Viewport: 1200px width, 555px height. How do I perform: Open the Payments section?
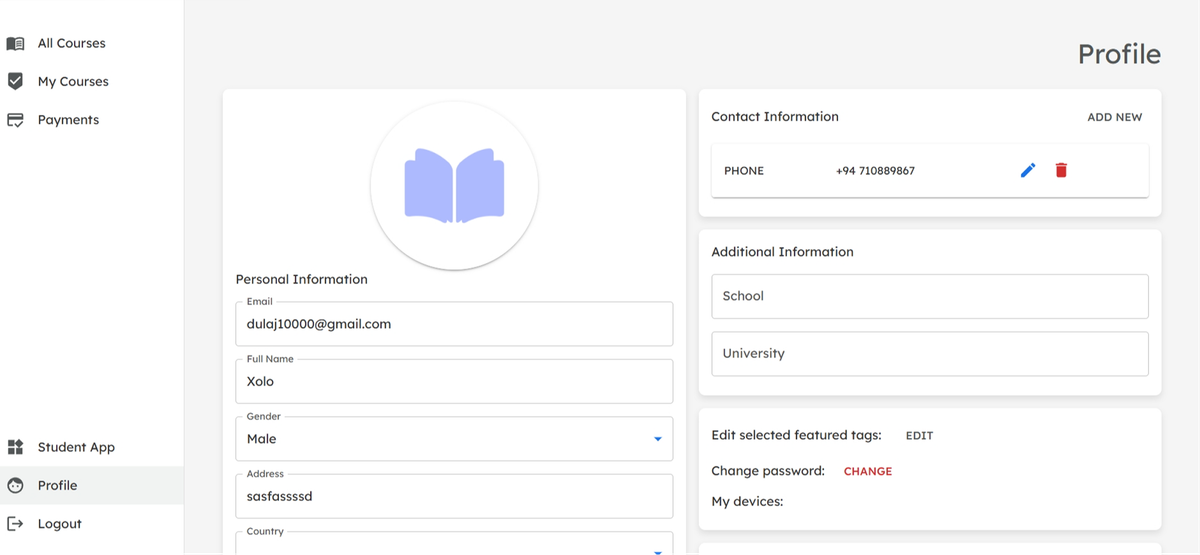point(92,120)
